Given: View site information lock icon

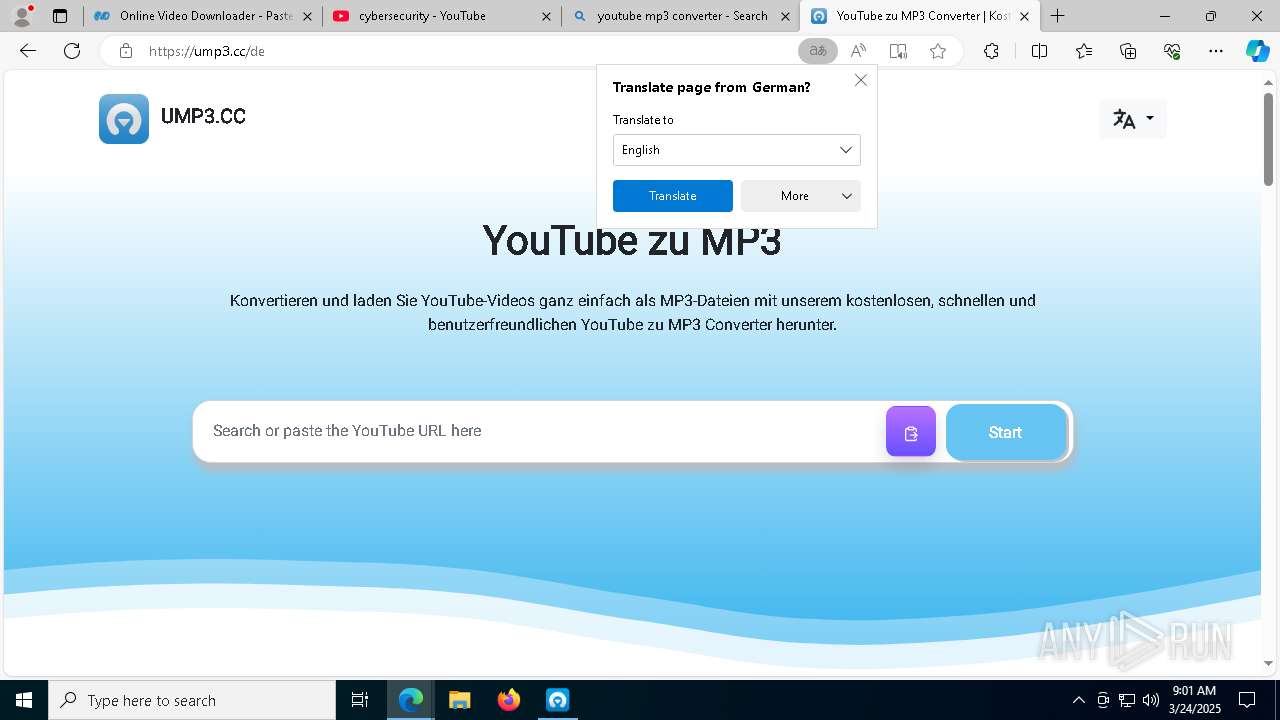Looking at the screenshot, I should point(125,51).
